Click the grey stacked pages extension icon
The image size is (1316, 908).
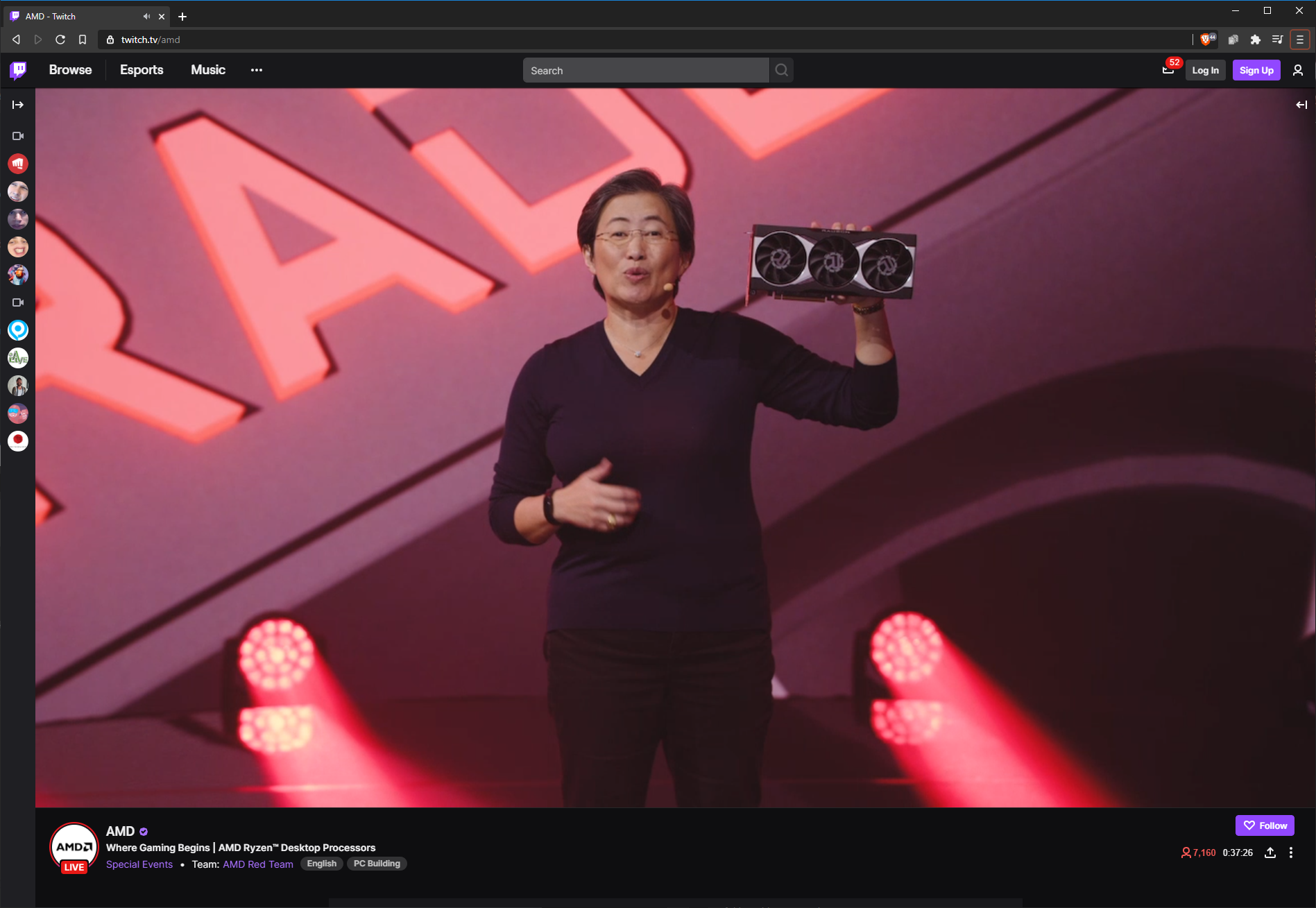[x=1233, y=40]
